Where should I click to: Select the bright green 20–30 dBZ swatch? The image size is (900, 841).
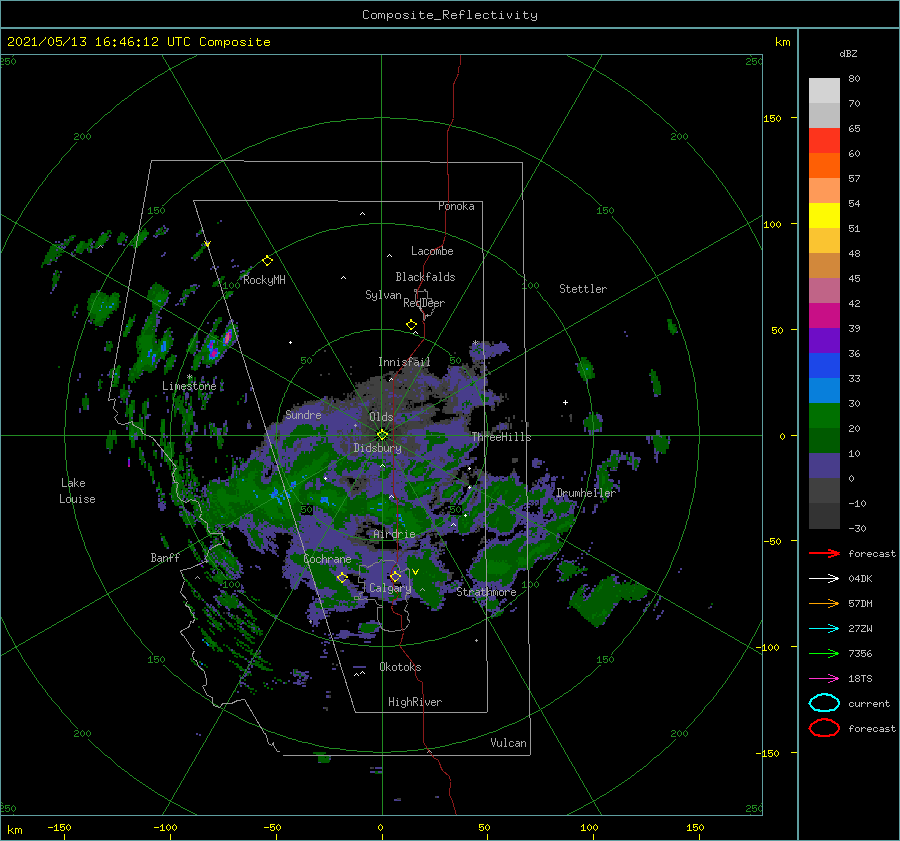point(824,415)
